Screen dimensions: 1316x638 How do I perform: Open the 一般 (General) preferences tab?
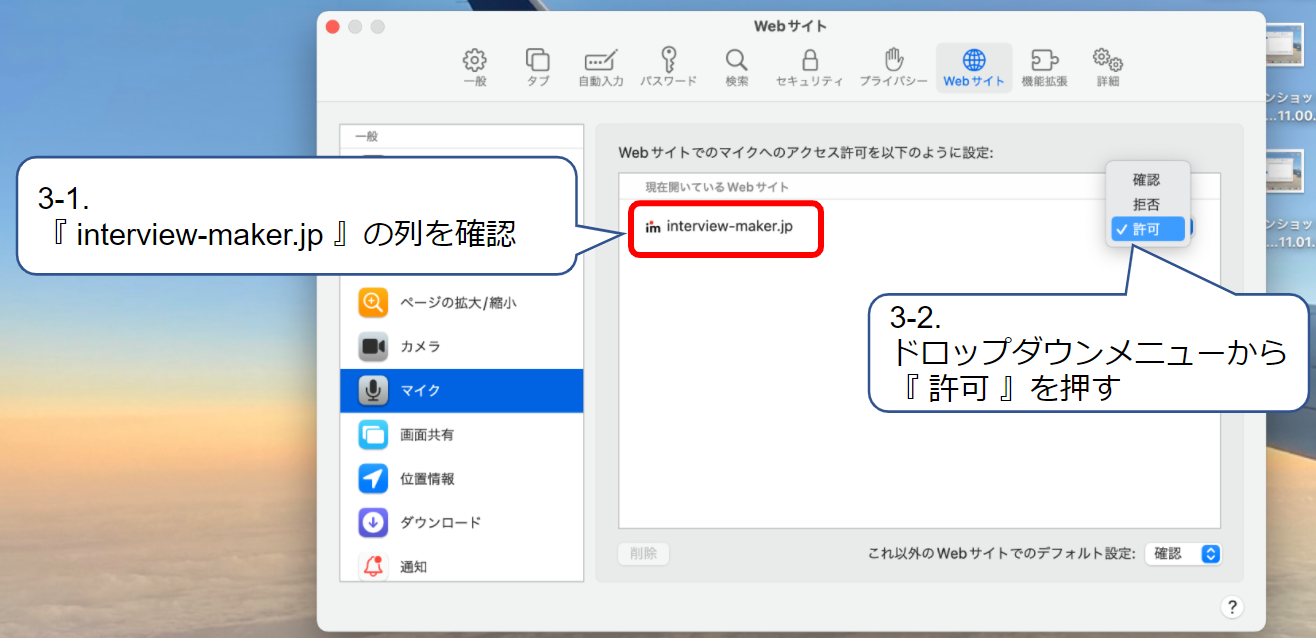[x=475, y=67]
